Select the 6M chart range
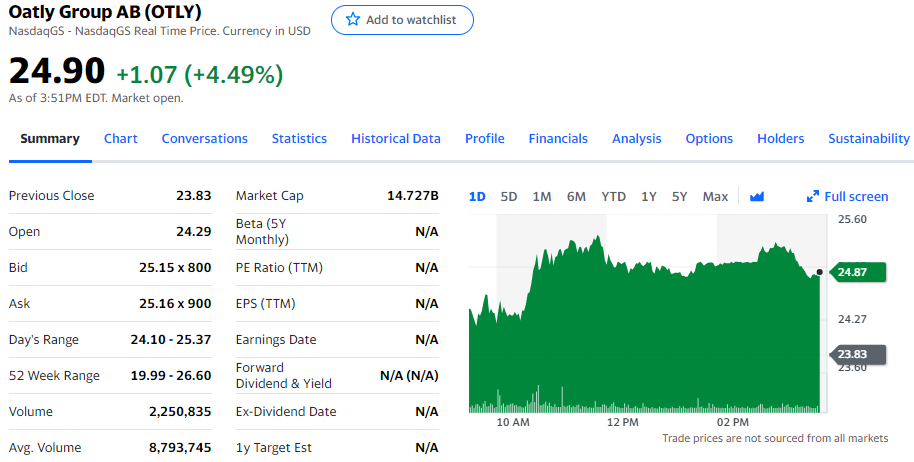The height and width of the screenshot is (462, 914). click(x=576, y=196)
